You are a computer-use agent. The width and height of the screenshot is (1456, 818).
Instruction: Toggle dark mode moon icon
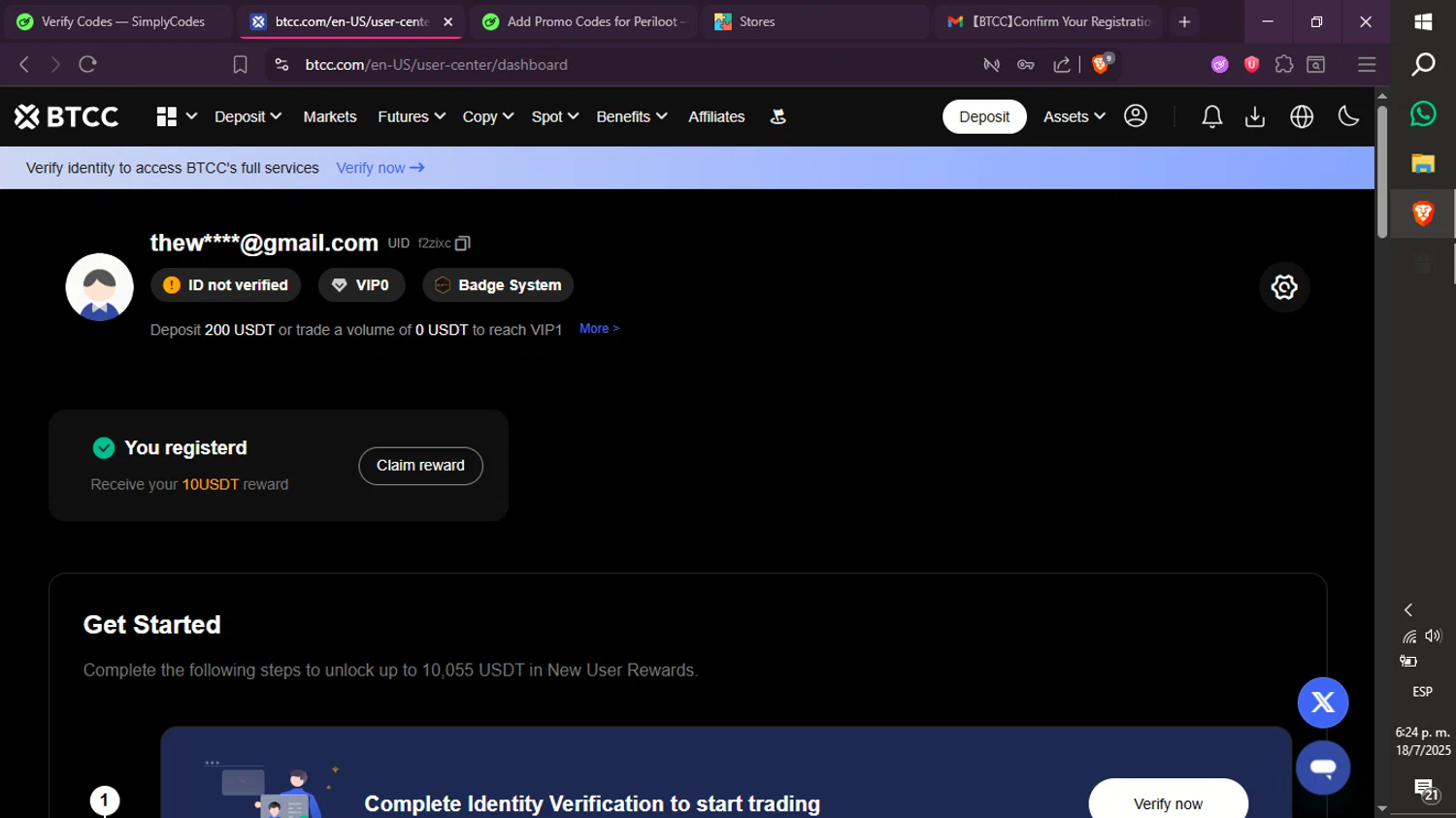point(1348,116)
